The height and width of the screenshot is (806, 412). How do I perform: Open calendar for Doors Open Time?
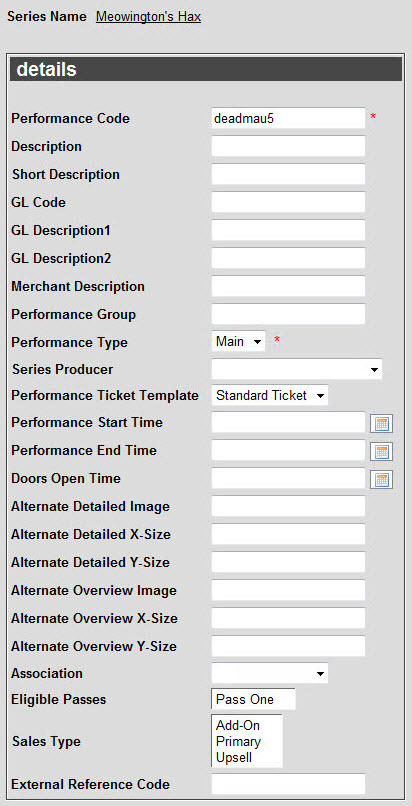click(381, 480)
